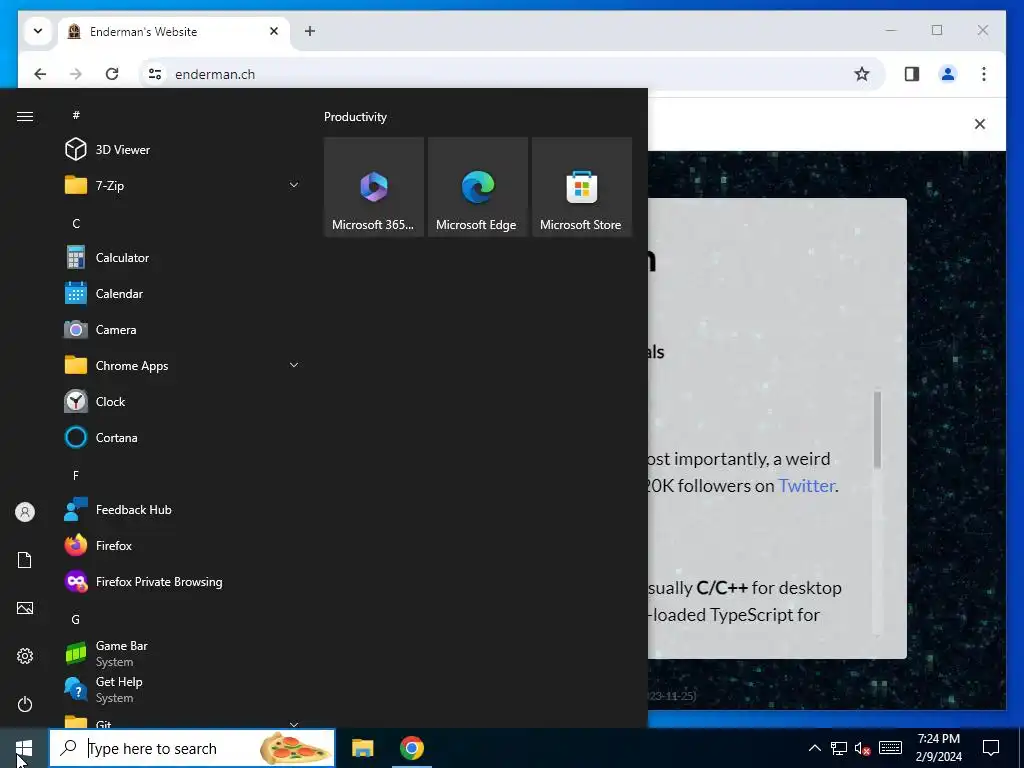Screen dimensions: 1024x768
Task: Open Game Bar system app
Action: (x=183, y=653)
